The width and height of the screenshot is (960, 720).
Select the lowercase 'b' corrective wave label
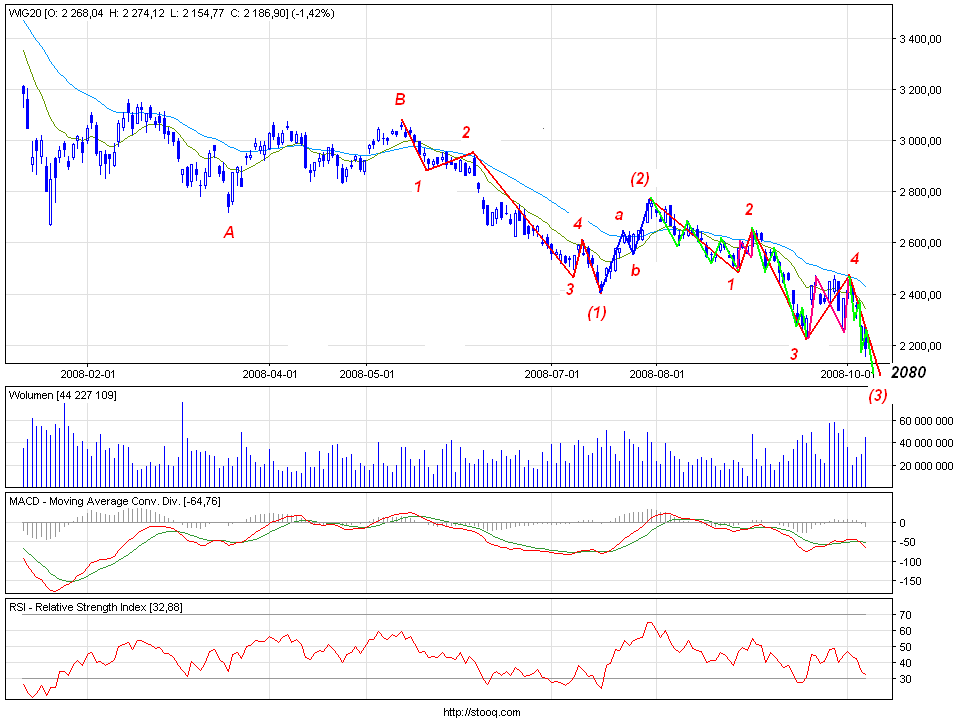pyautogui.click(x=635, y=270)
